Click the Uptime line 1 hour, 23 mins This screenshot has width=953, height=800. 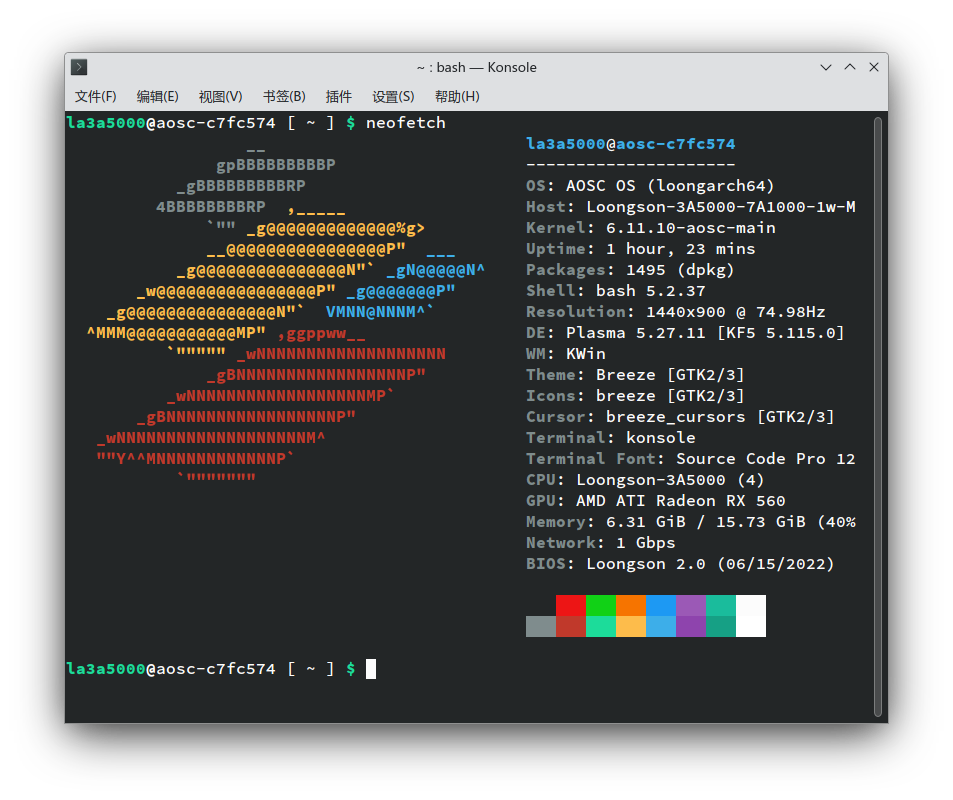pyautogui.click(x=641, y=249)
